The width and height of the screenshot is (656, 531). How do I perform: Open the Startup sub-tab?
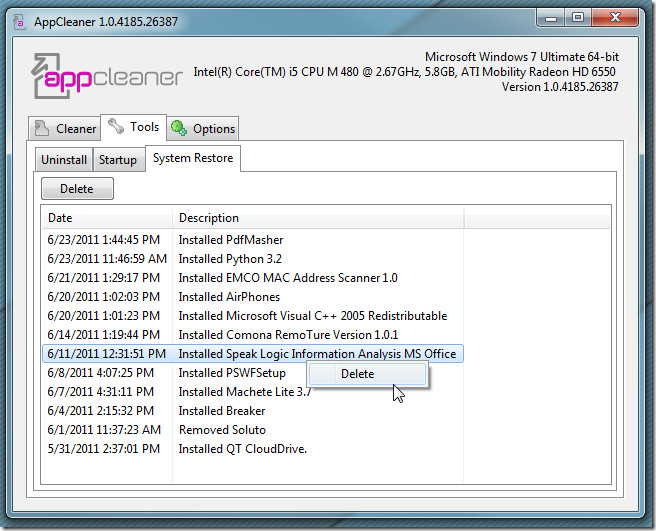click(118, 160)
